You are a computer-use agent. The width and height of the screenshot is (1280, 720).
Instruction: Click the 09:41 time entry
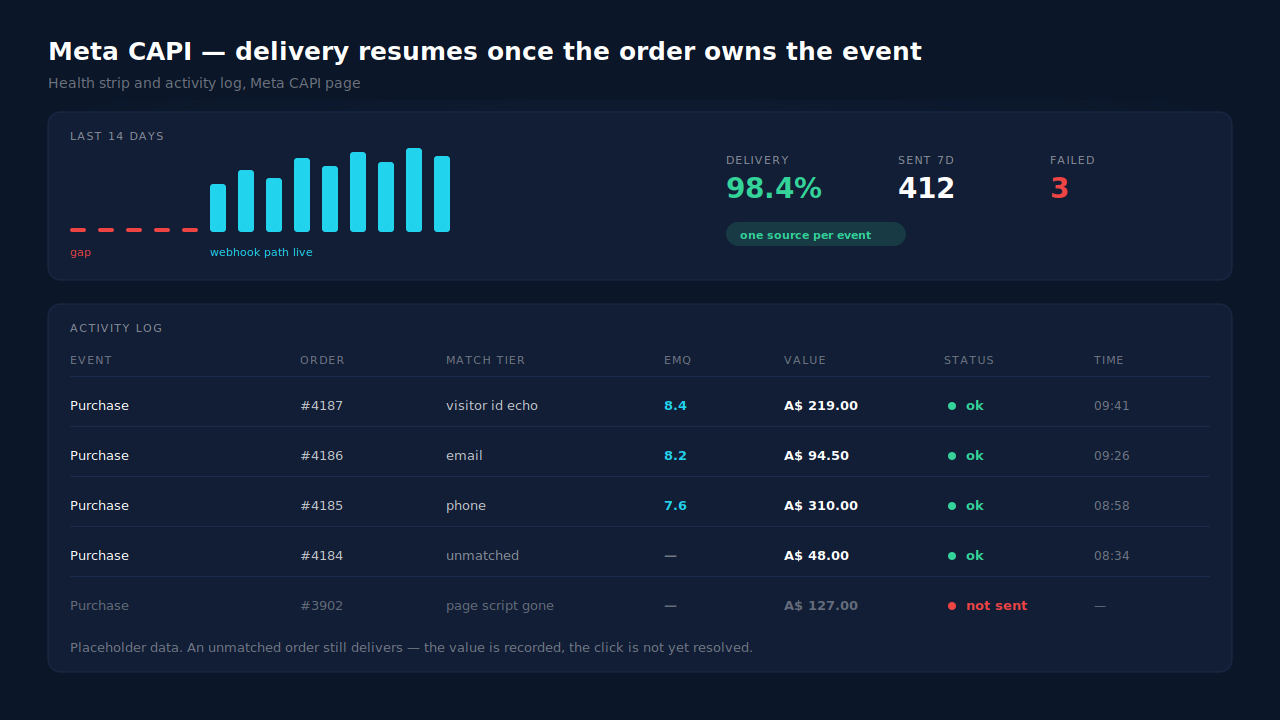(1111, 405)
